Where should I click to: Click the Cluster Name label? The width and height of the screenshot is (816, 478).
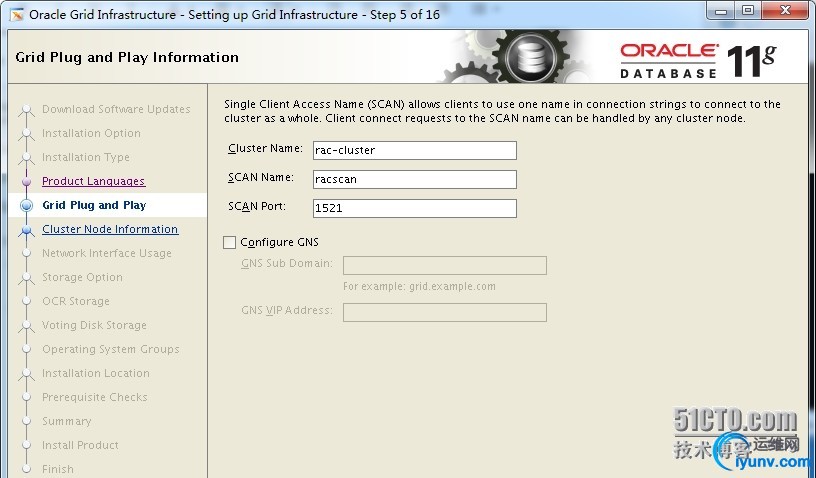point(265,149)
